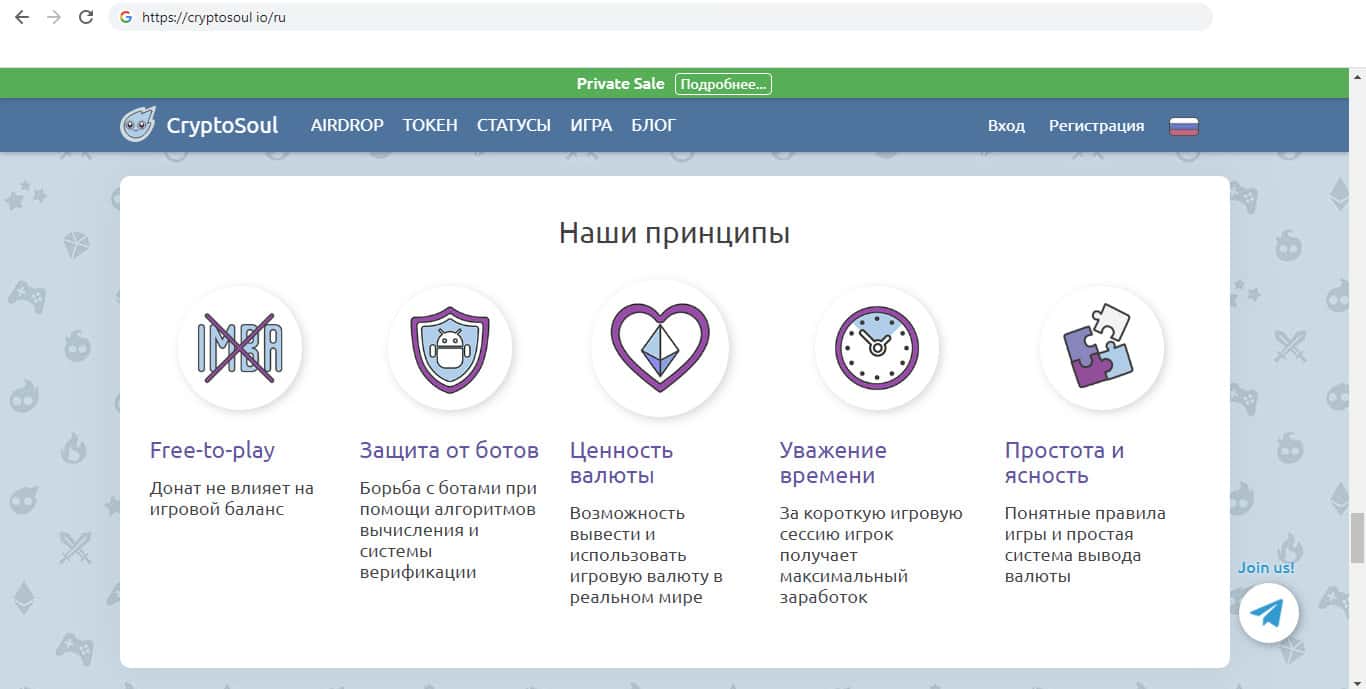Open the ИГРА section

pyautogui.click(x=591, y=125)
